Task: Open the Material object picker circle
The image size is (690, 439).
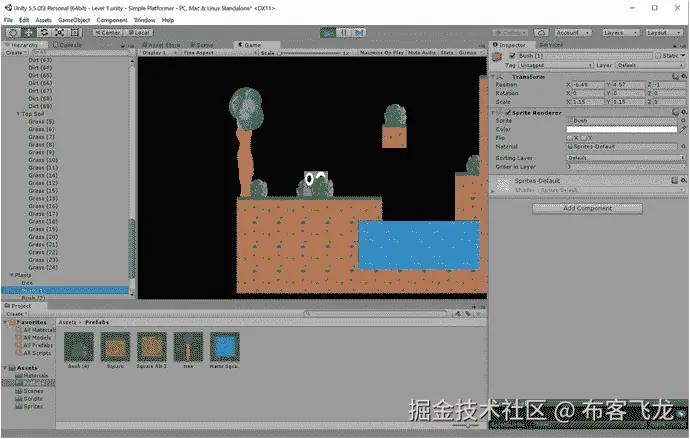Action: click(x=683, y=146)
